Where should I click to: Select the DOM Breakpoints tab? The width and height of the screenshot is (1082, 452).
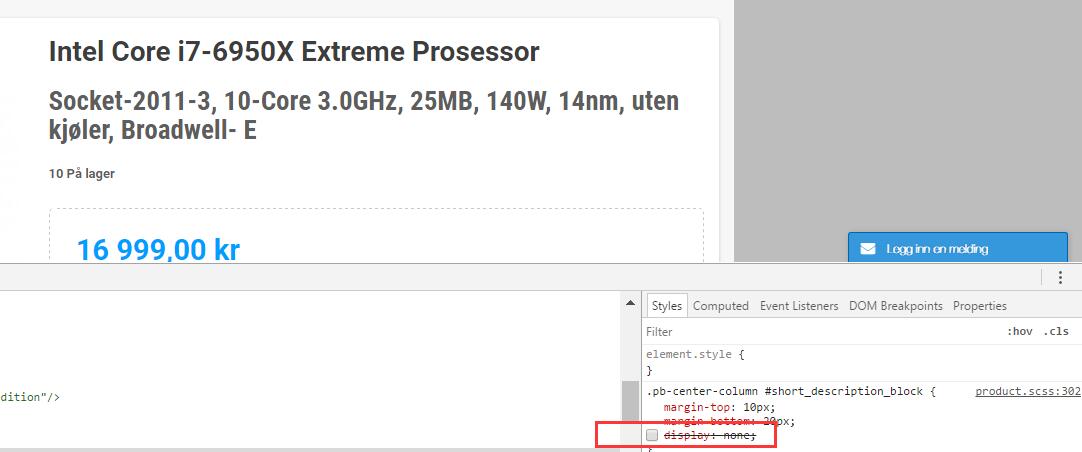tap(895, 306)
